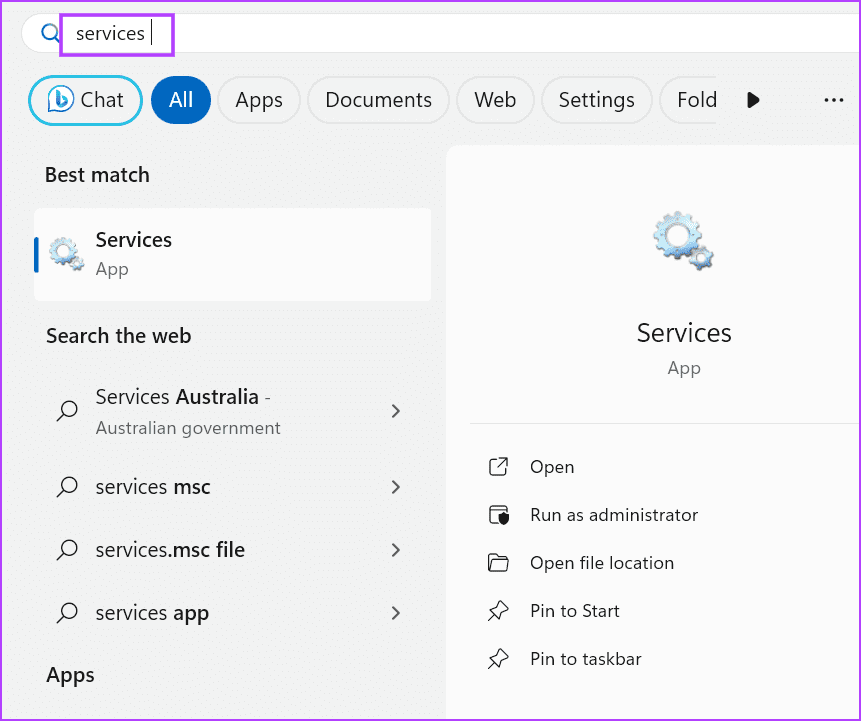
Task: Click the 'Apps' section heading at bottom
Action: click(70, 675)
